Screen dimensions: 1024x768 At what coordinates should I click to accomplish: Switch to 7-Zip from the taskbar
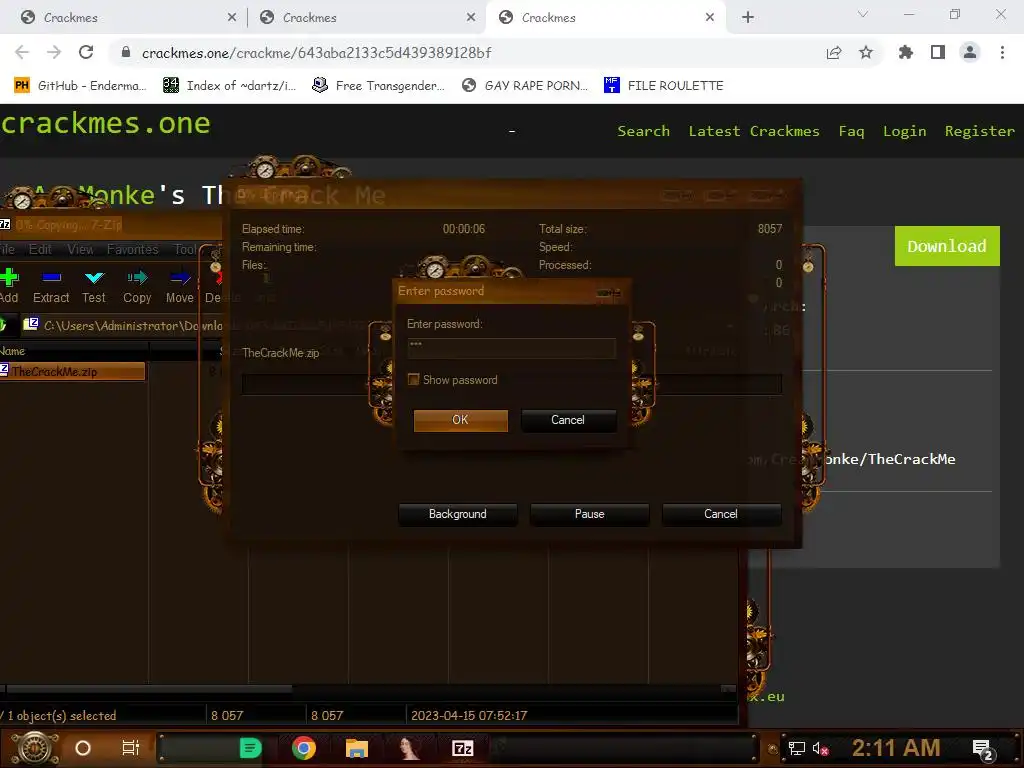[462, 748]
